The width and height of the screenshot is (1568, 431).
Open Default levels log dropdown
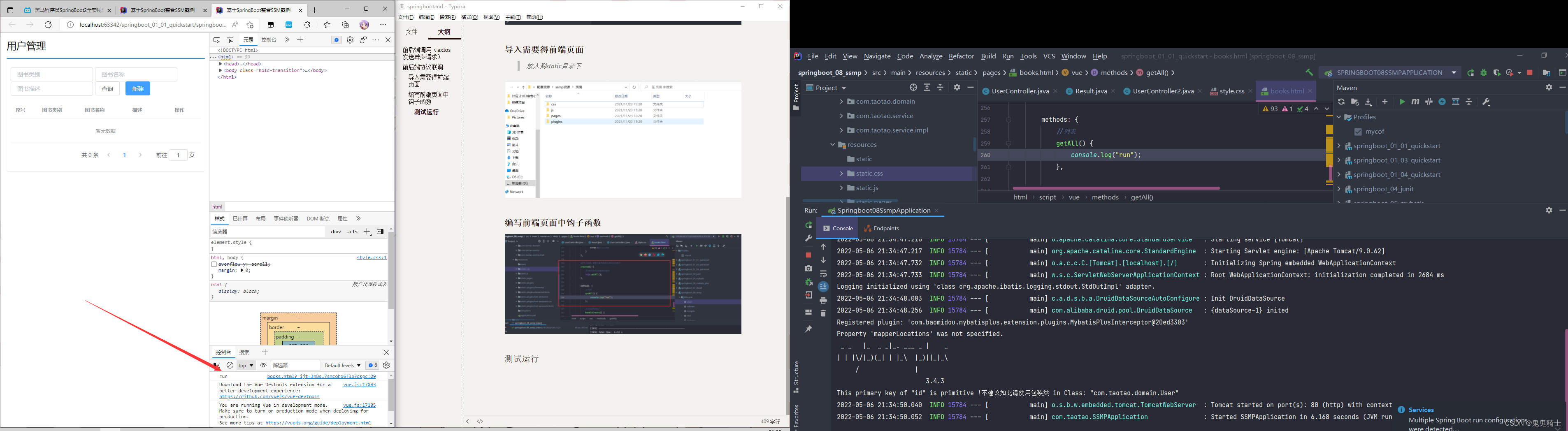pos(343,365)
